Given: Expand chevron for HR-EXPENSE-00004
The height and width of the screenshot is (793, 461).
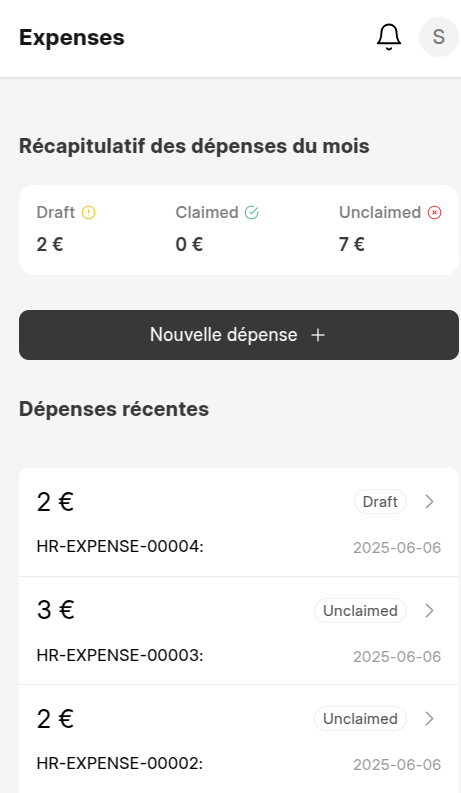Looking at the screenshot, I should (x=429, y=502).
